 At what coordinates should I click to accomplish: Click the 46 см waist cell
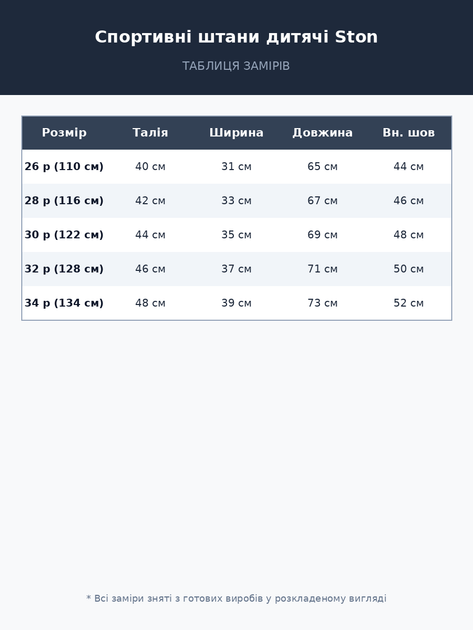(150, 269)
